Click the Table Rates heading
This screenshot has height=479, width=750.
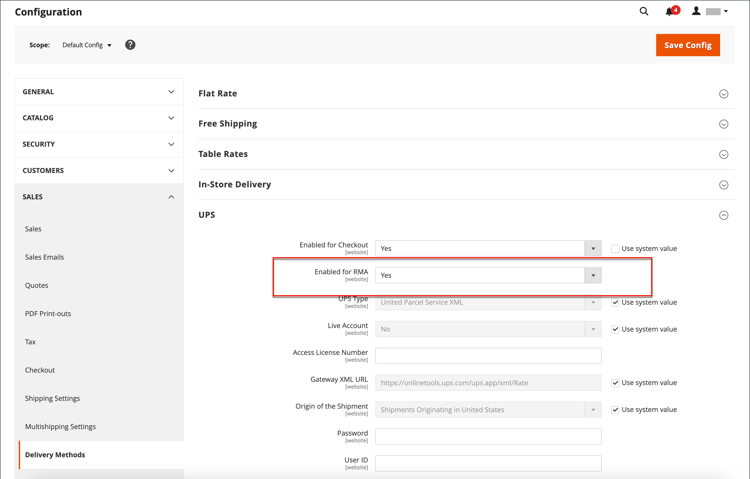click(223, 154)
